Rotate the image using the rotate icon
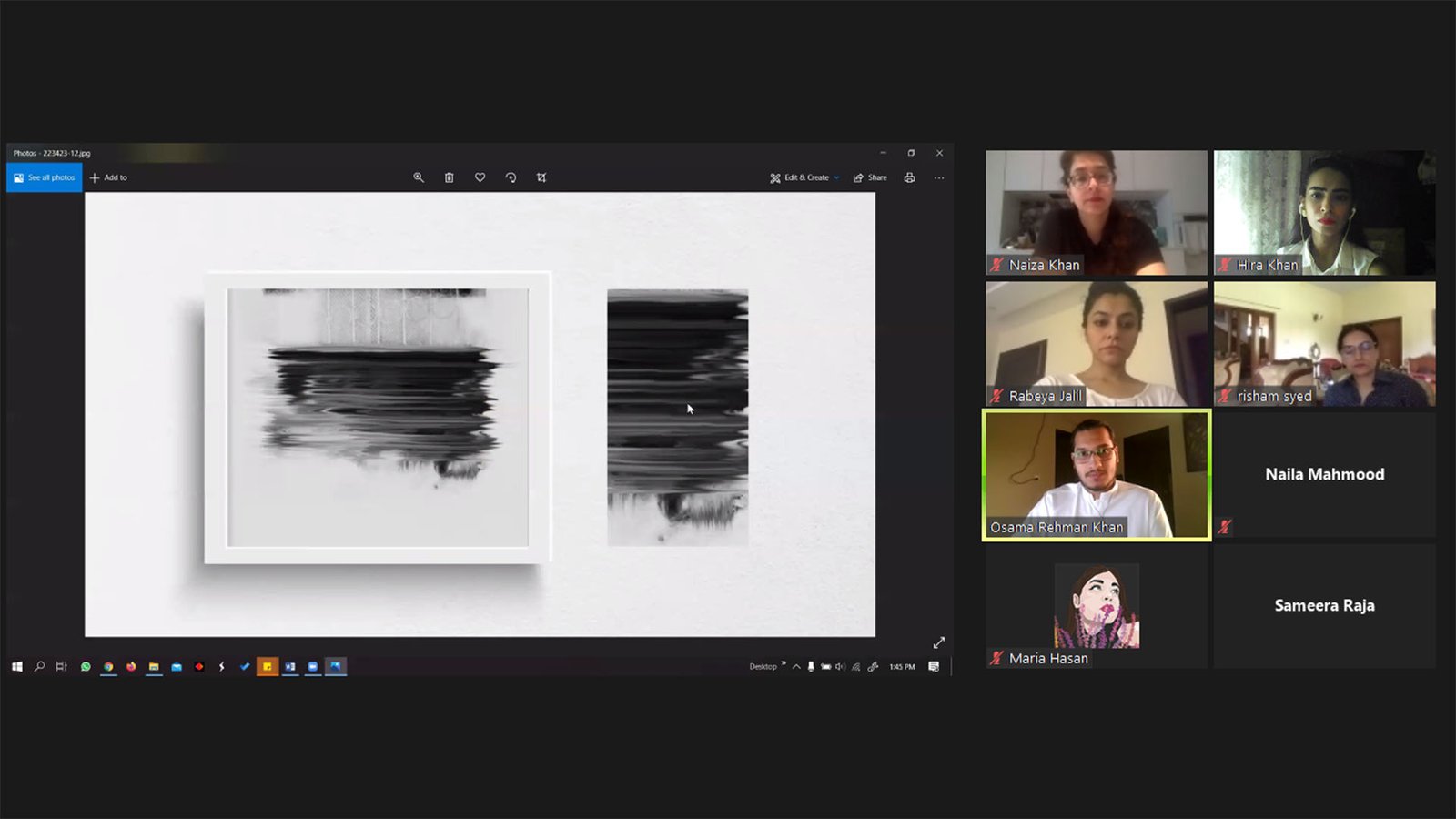Image resolution: width=1456 pixels, height=819 pixels. click(511, 177)
